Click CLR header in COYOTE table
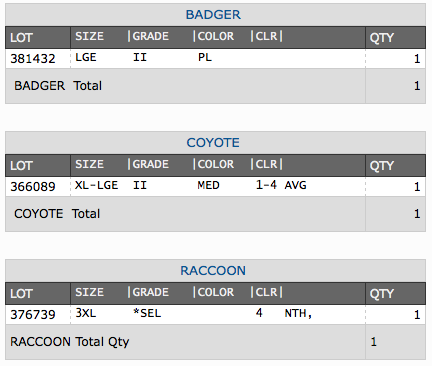The width and height of the screenshot is (432, 366). point(266,164)
